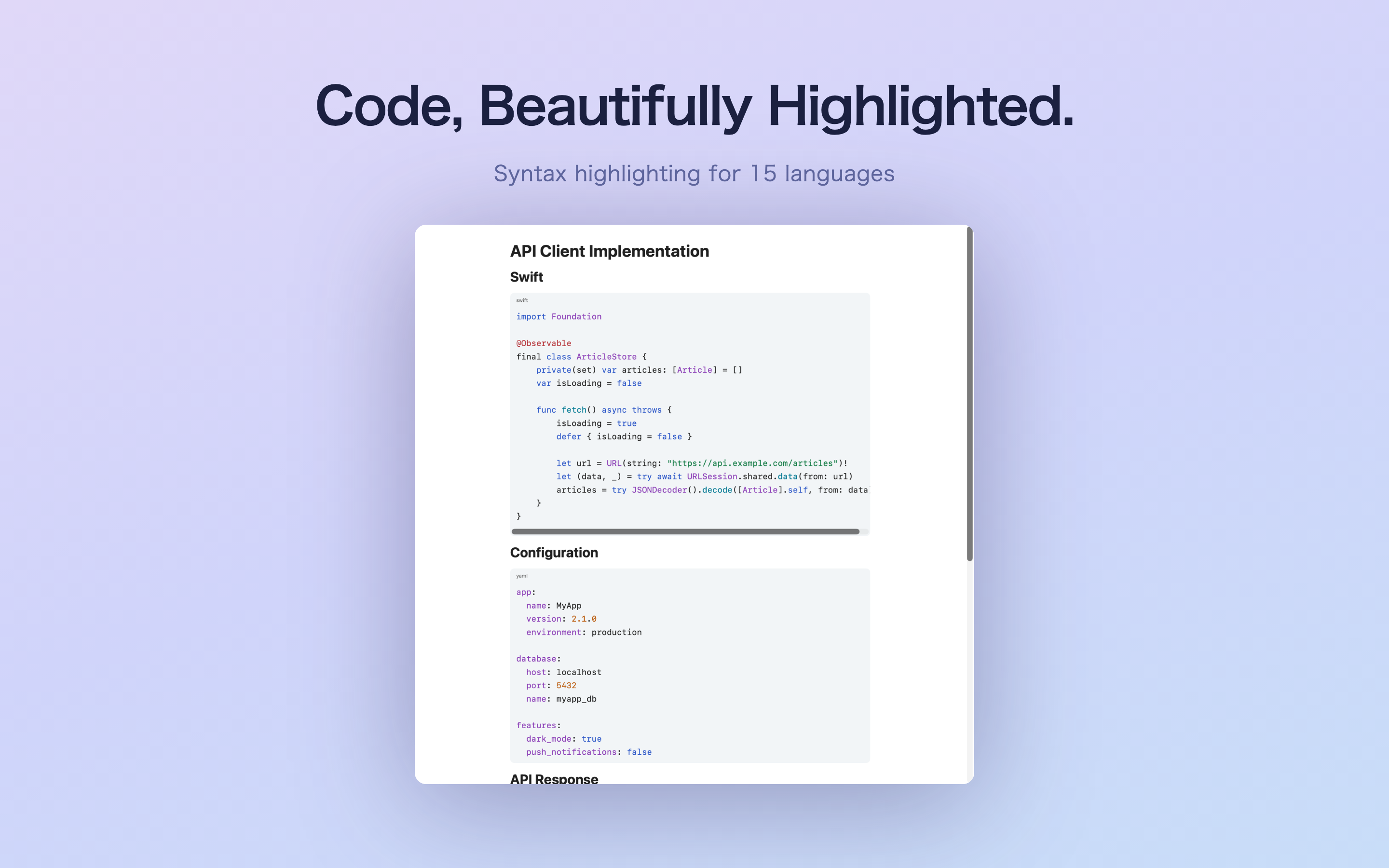
Task: Click the 'name: myapp_db' YAML line
Action: click(x=561, y=699)
